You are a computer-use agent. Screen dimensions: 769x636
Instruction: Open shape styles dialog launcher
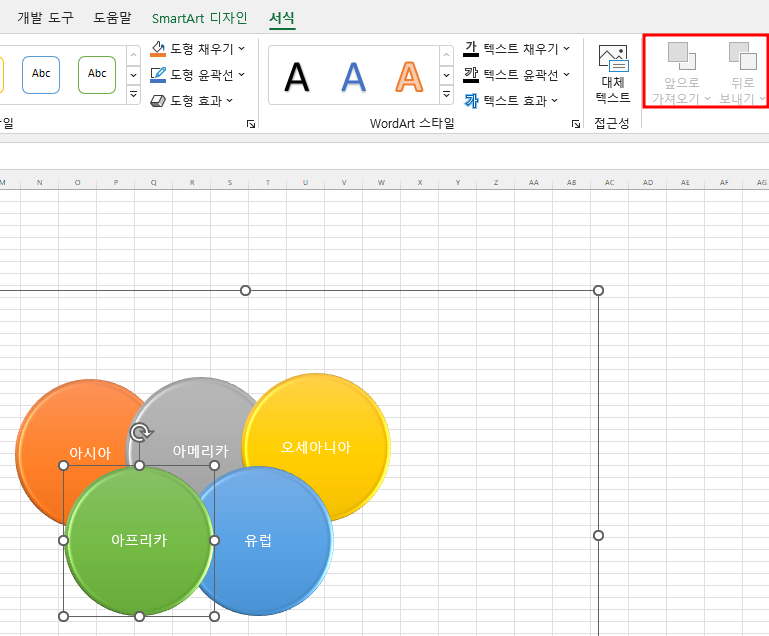tap(251, 124)
